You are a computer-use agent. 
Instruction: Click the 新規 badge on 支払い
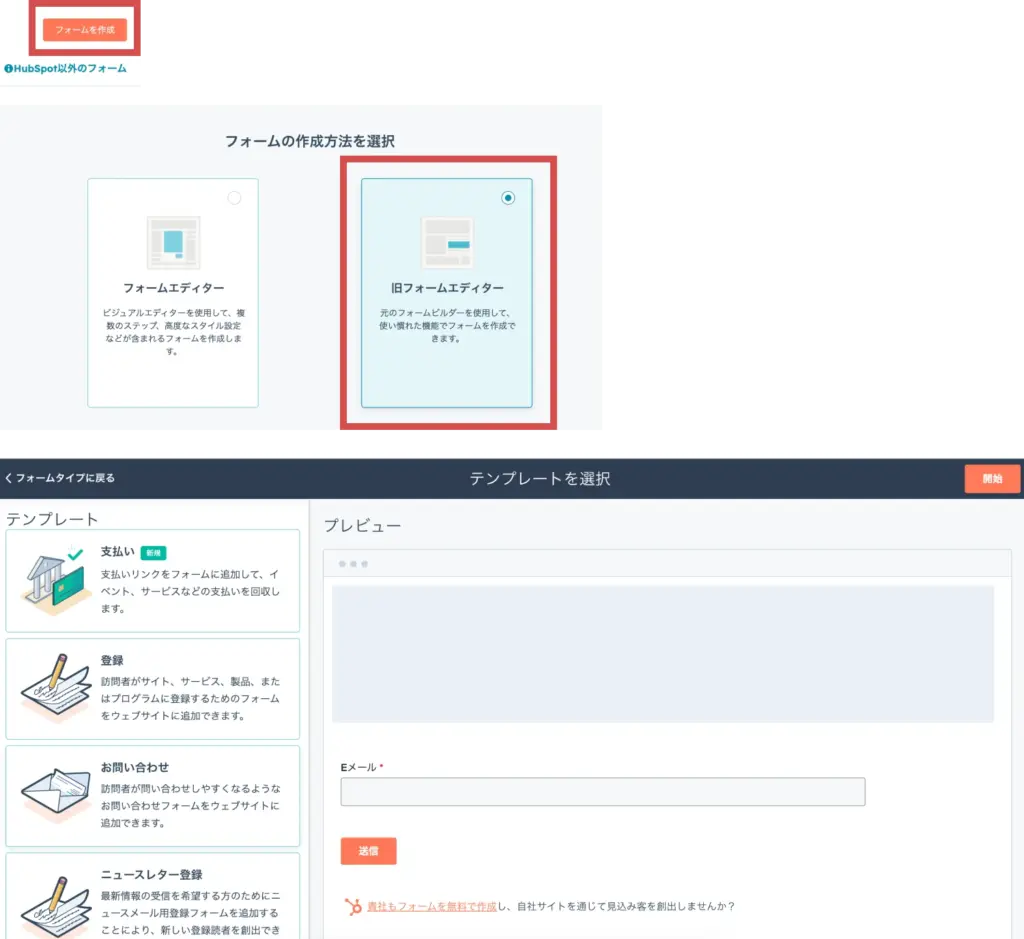click(153, 552)
